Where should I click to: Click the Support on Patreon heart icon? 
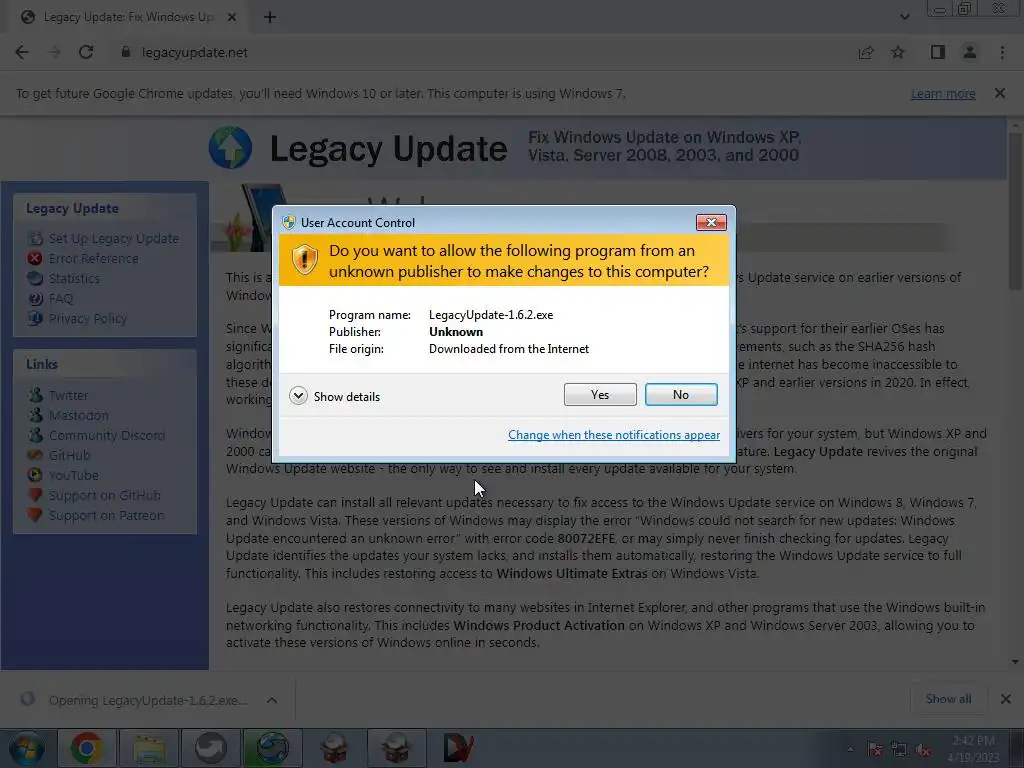click(35, 515)
